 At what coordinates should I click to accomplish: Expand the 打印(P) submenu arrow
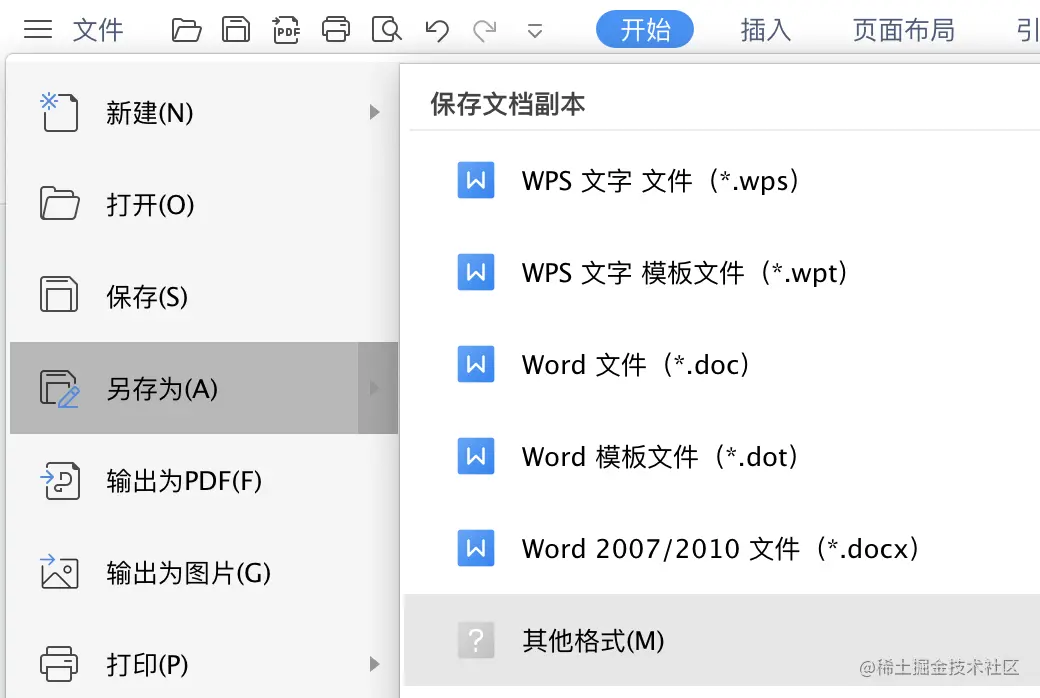pos(374,663)
